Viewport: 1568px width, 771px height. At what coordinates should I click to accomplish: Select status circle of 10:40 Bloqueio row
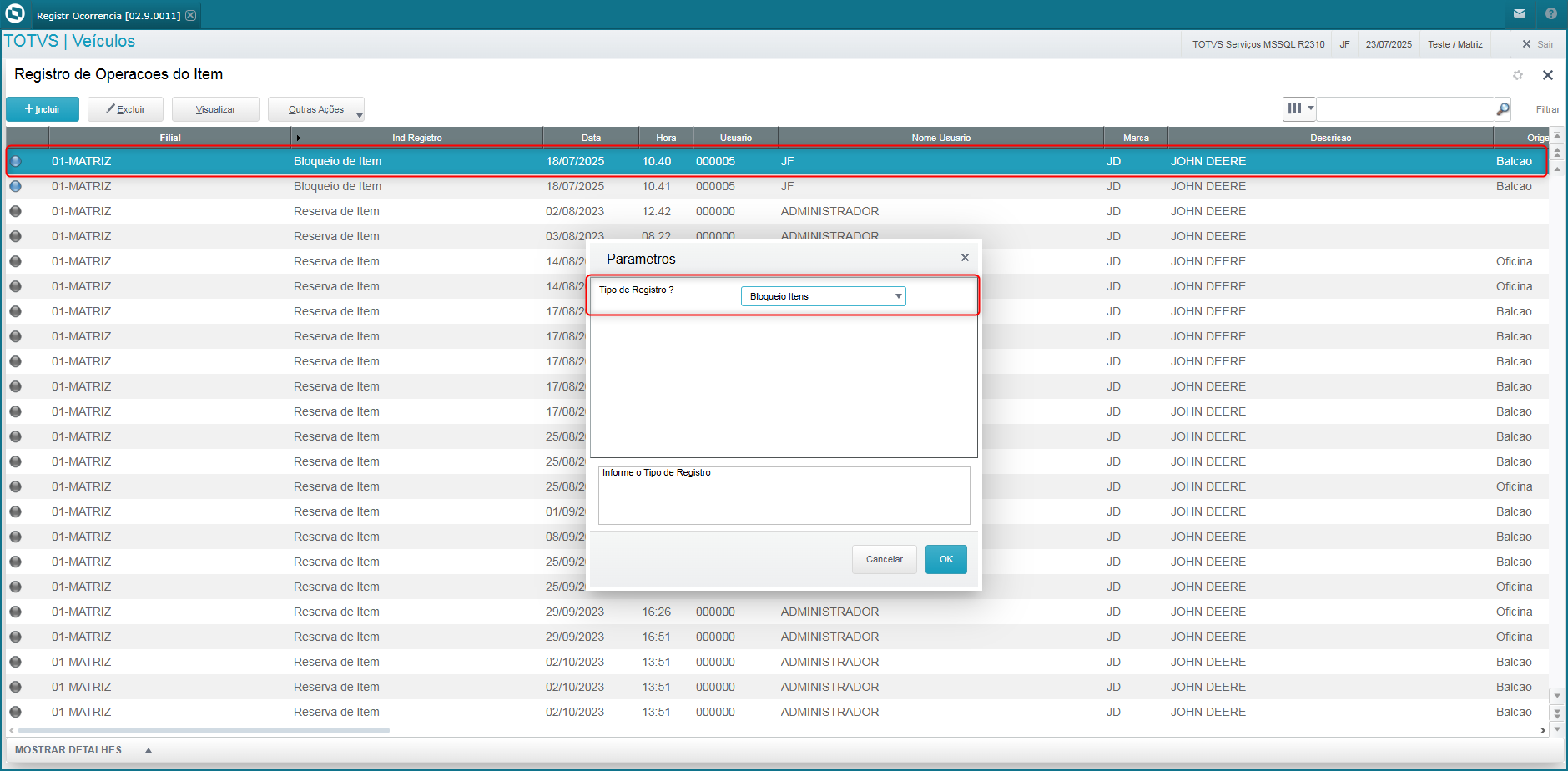pyautogui.click(x=15, y=161)
